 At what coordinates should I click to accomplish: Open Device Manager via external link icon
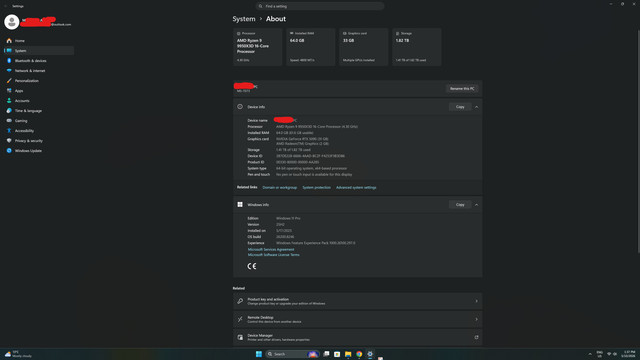[476, 337]
